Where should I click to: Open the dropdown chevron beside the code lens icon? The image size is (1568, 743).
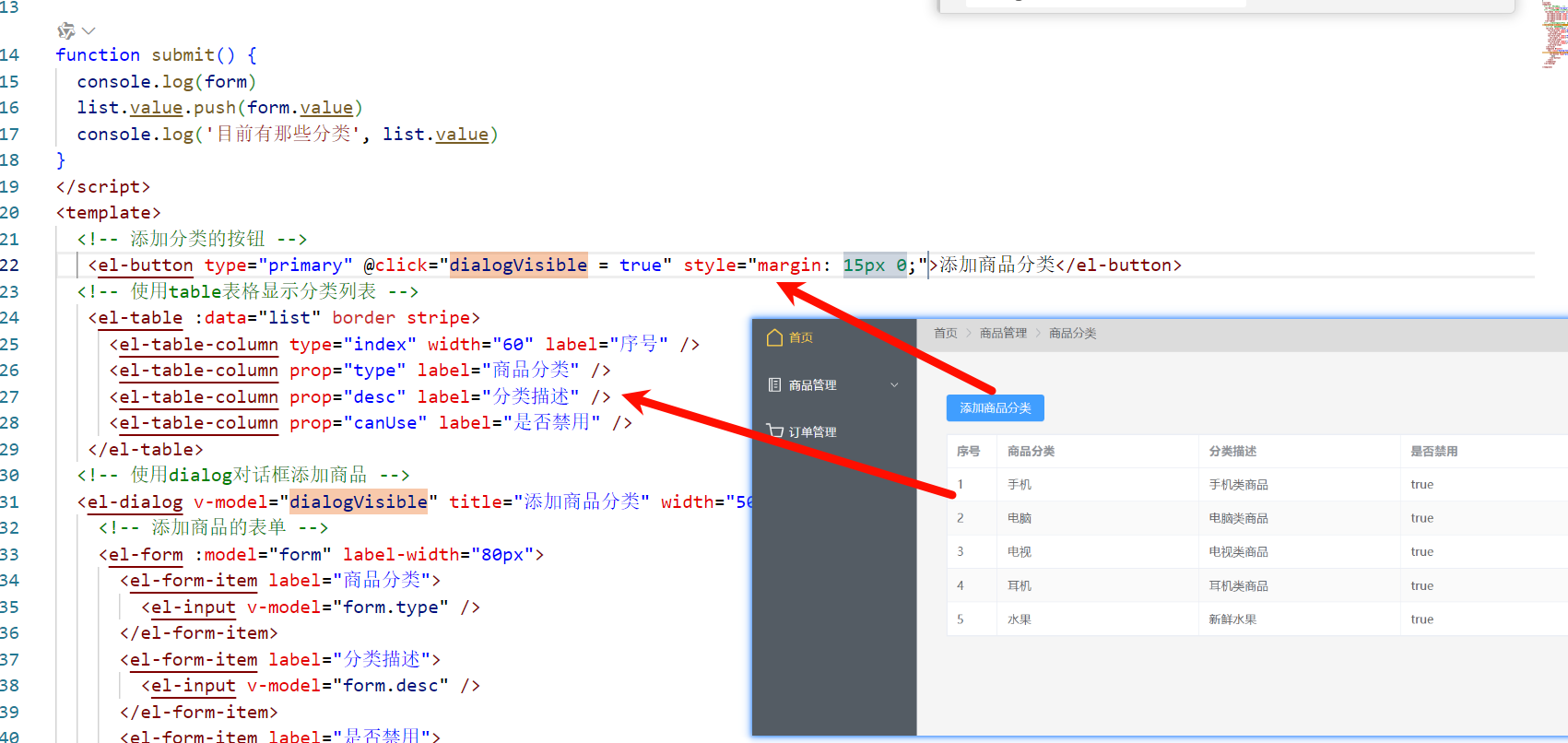88,31
